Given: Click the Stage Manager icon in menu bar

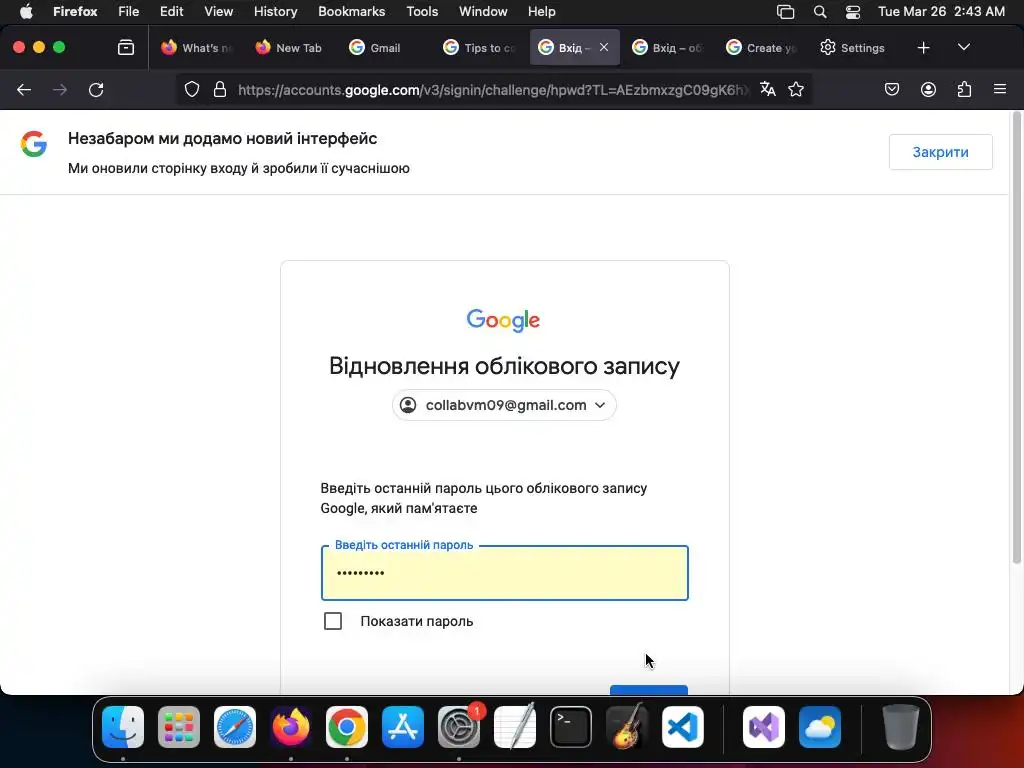Looking at the screenshot, I should point(786,12).
